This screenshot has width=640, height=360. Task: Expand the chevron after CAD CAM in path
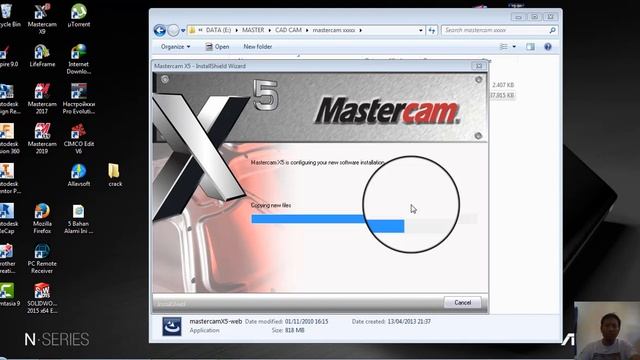coord(307,30)
